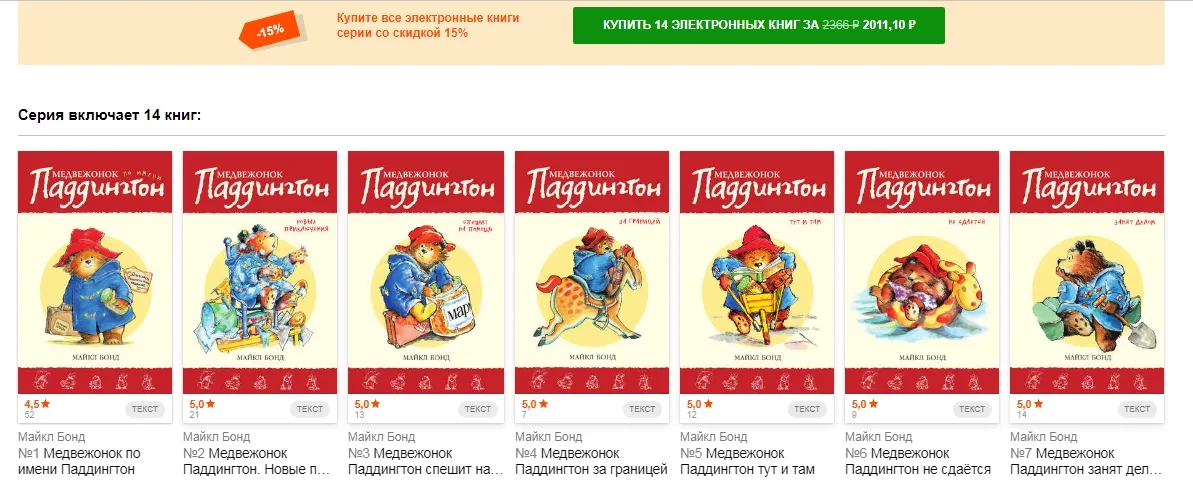Open book №1 cover with Paddington holding suitcase
Screen dimensions: 1193x485
[95, 272]
